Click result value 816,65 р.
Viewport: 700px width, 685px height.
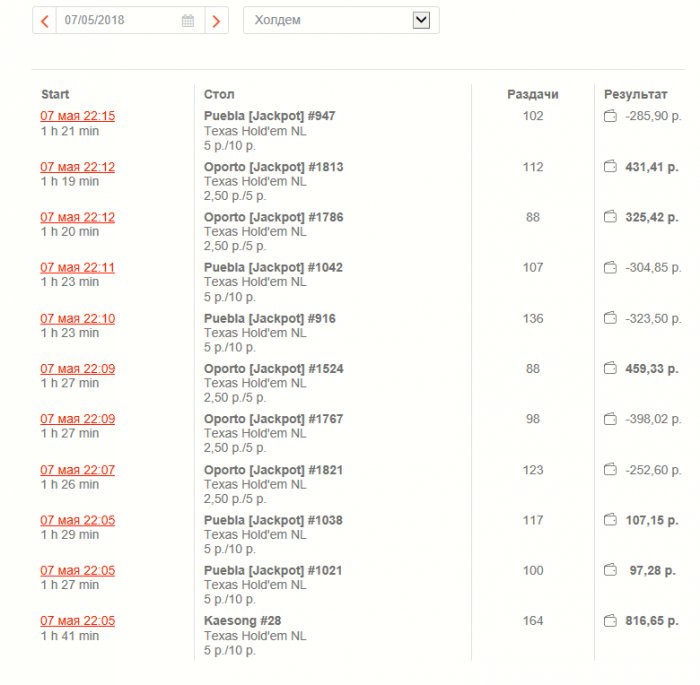pyautogui.click(x=652, y=621)
